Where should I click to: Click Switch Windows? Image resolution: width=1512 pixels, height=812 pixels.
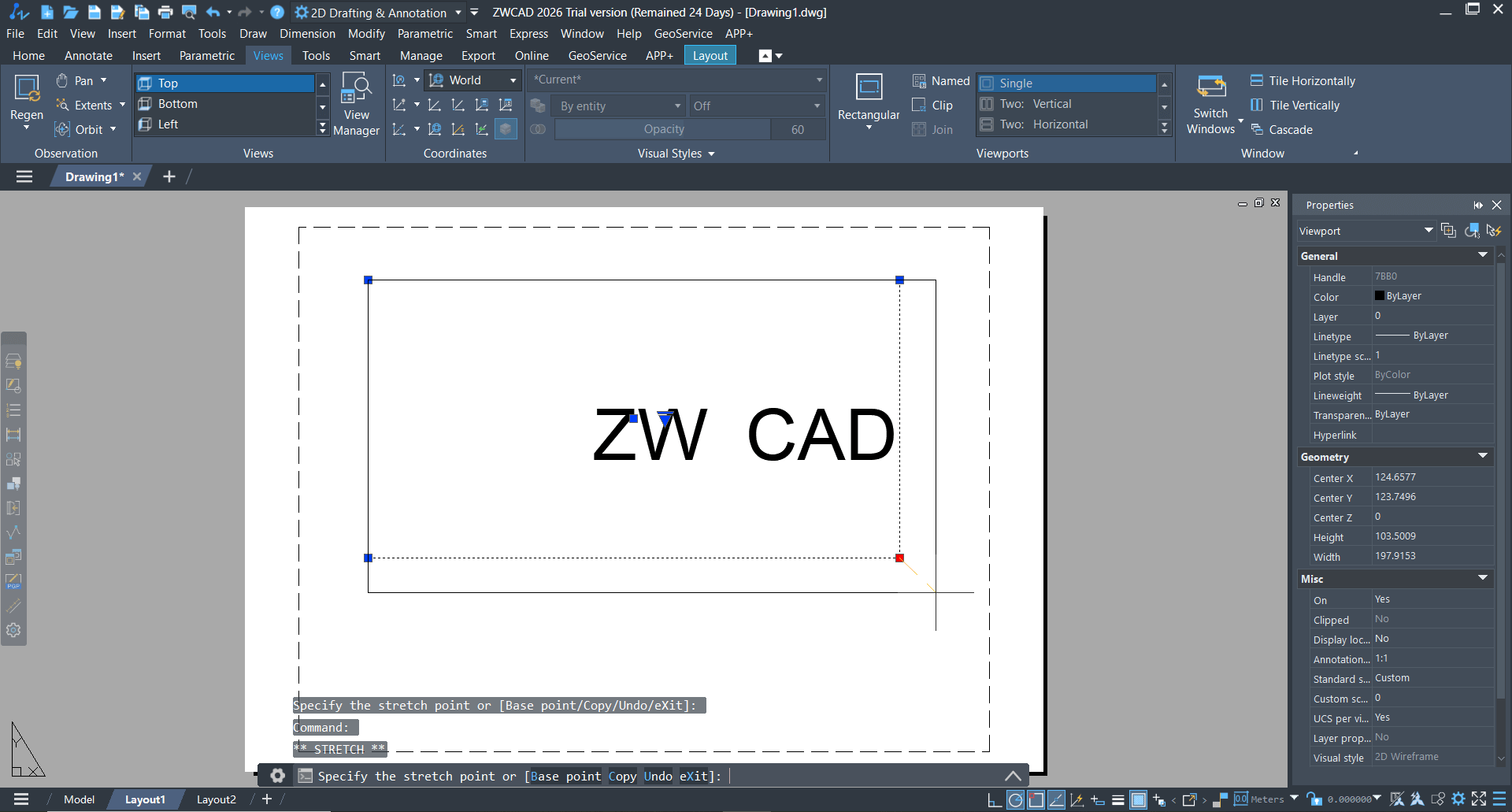[x=1210, y=106]
